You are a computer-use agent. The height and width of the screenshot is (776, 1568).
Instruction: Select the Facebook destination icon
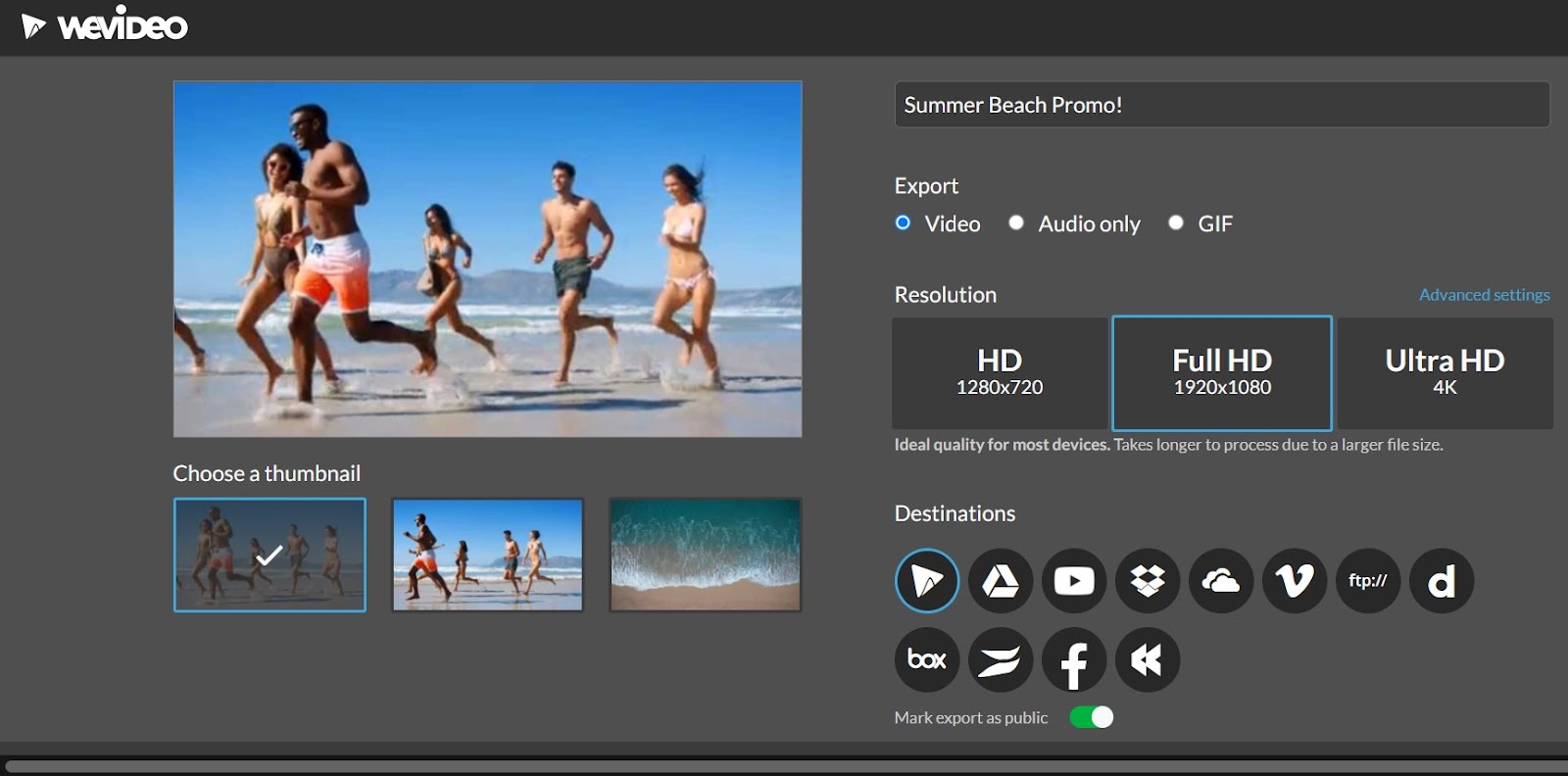1074,659
